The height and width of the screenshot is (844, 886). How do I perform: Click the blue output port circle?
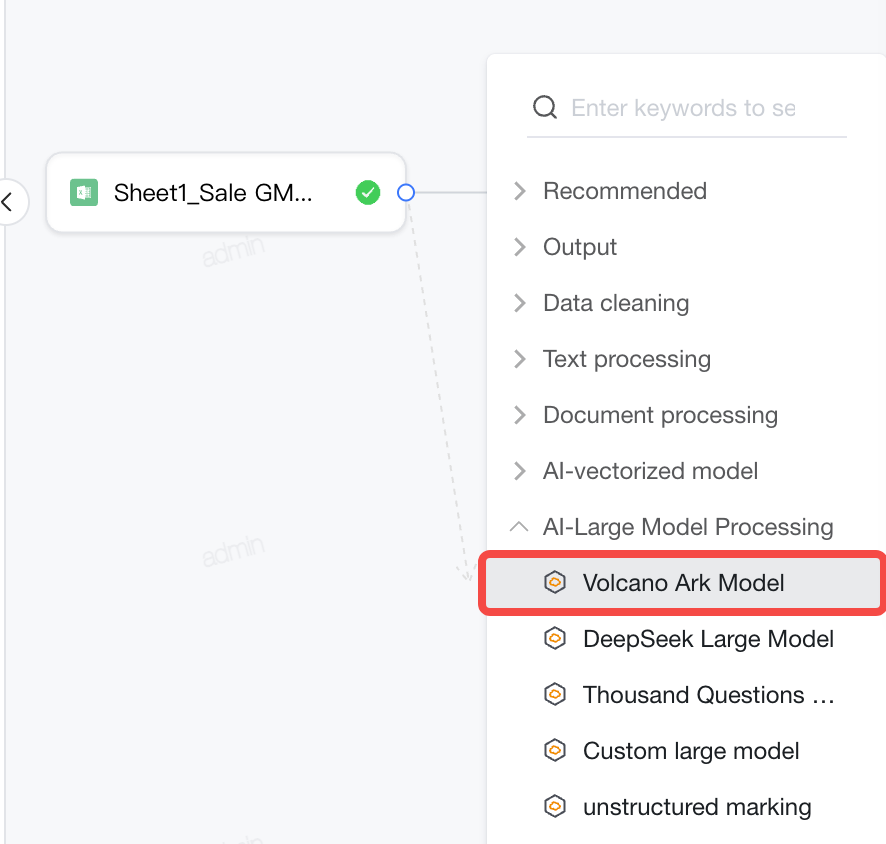pyautogui.click(x=406, y=193)
